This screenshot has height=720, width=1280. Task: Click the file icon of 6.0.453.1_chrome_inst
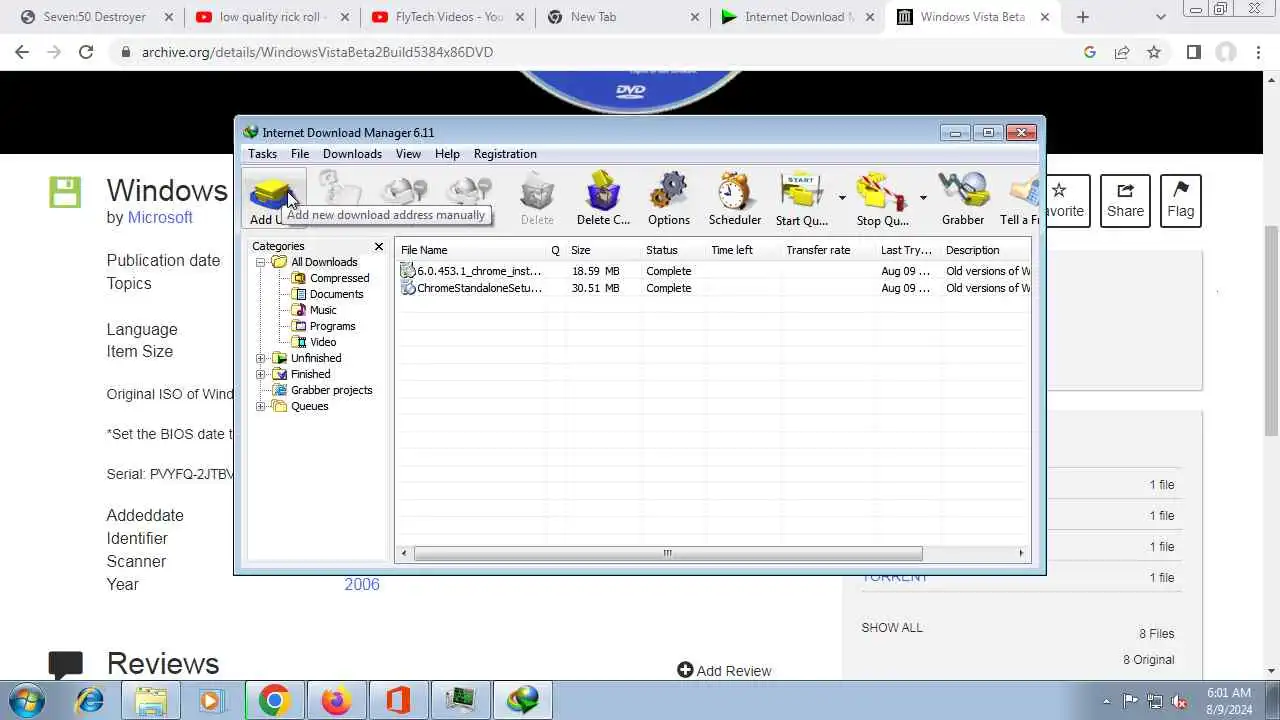coord(408,271)
